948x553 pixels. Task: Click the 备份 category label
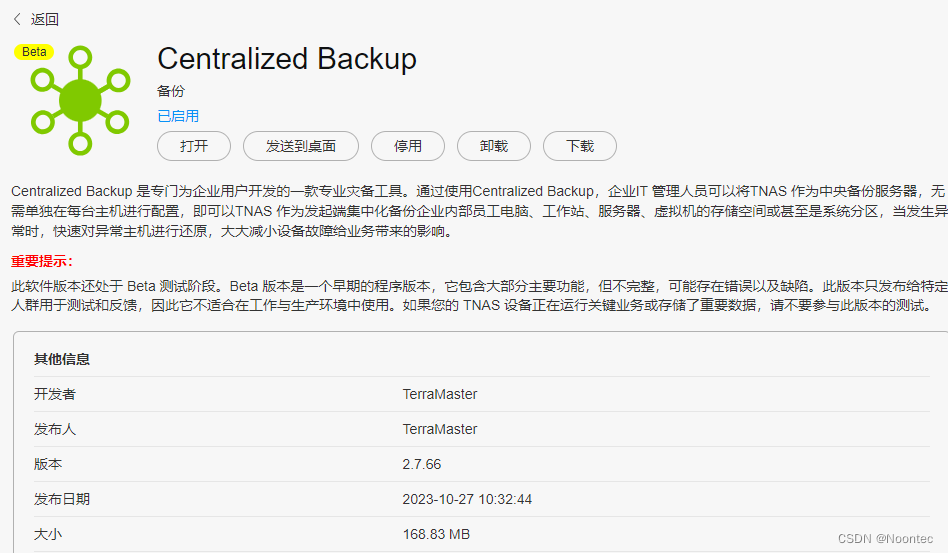coord(171,91)
